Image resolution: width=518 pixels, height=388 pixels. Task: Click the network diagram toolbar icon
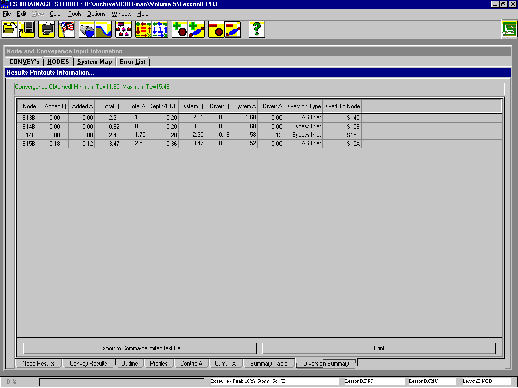point(123,29)
